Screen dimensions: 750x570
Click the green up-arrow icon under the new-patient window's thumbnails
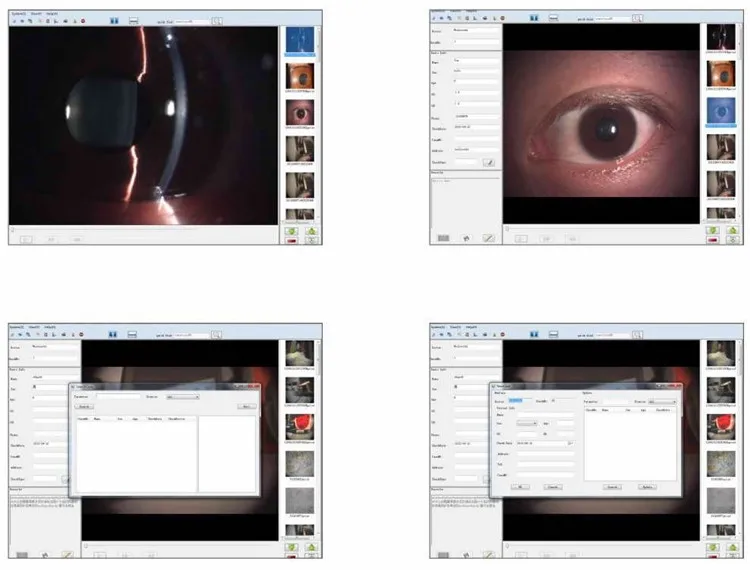tap(733, 548)
